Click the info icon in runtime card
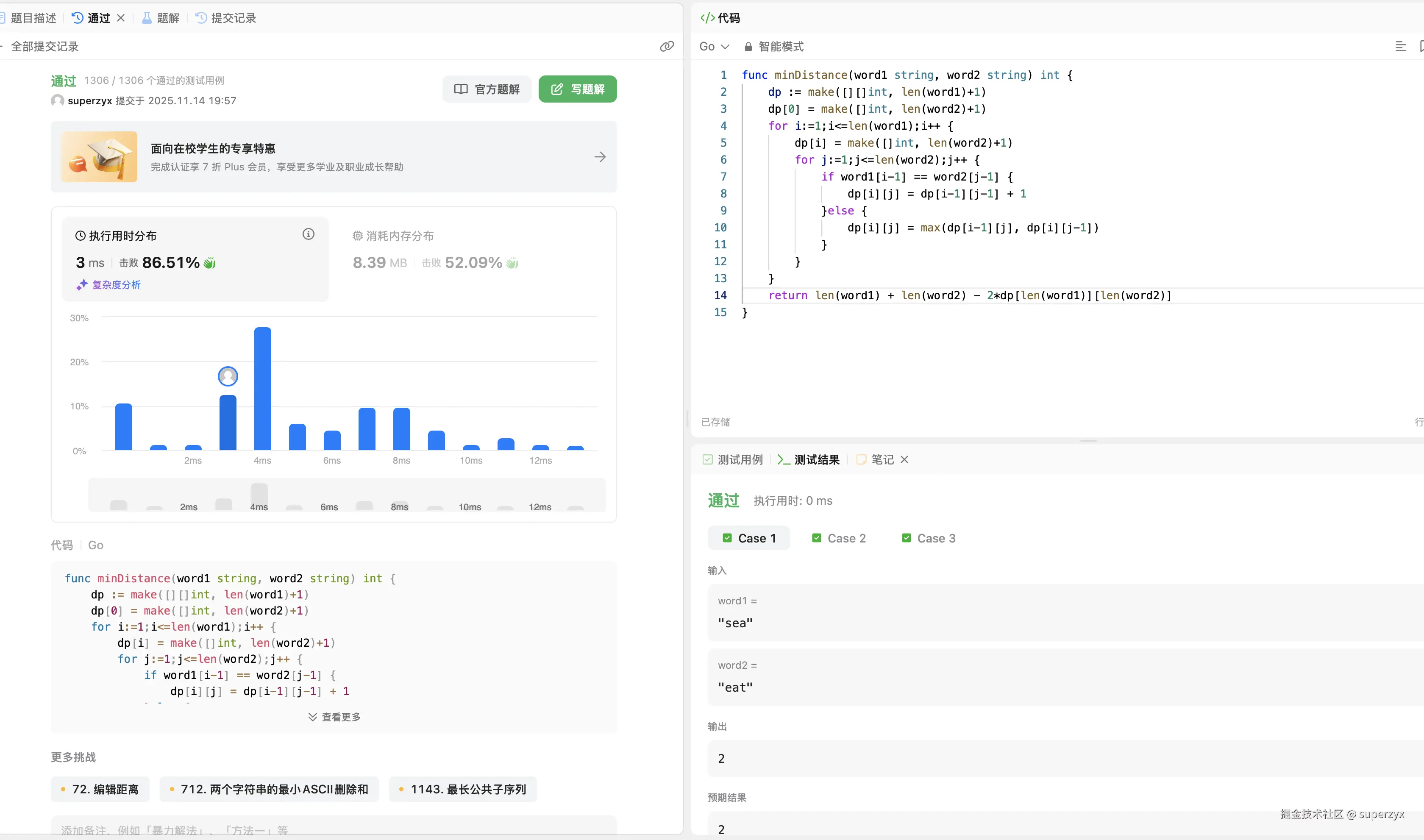 coord(309,234)
